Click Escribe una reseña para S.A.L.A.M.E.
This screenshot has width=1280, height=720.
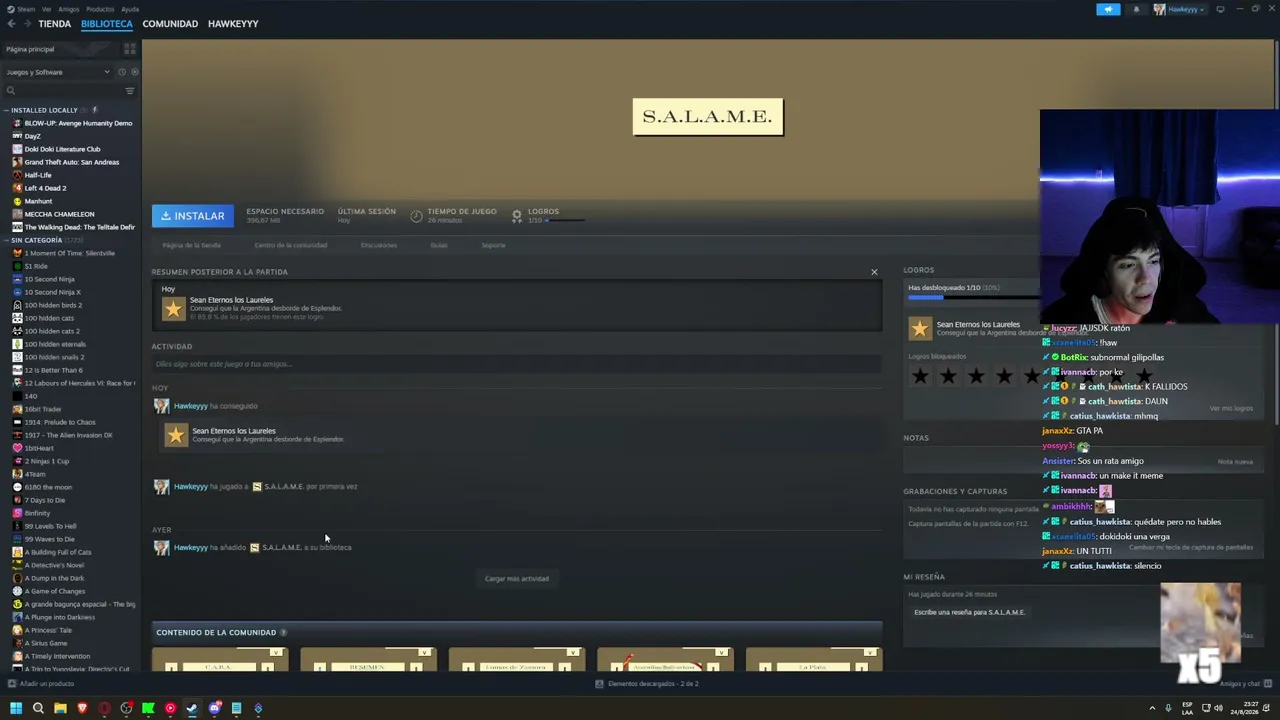pyautogui.click(x=969, y=612)
